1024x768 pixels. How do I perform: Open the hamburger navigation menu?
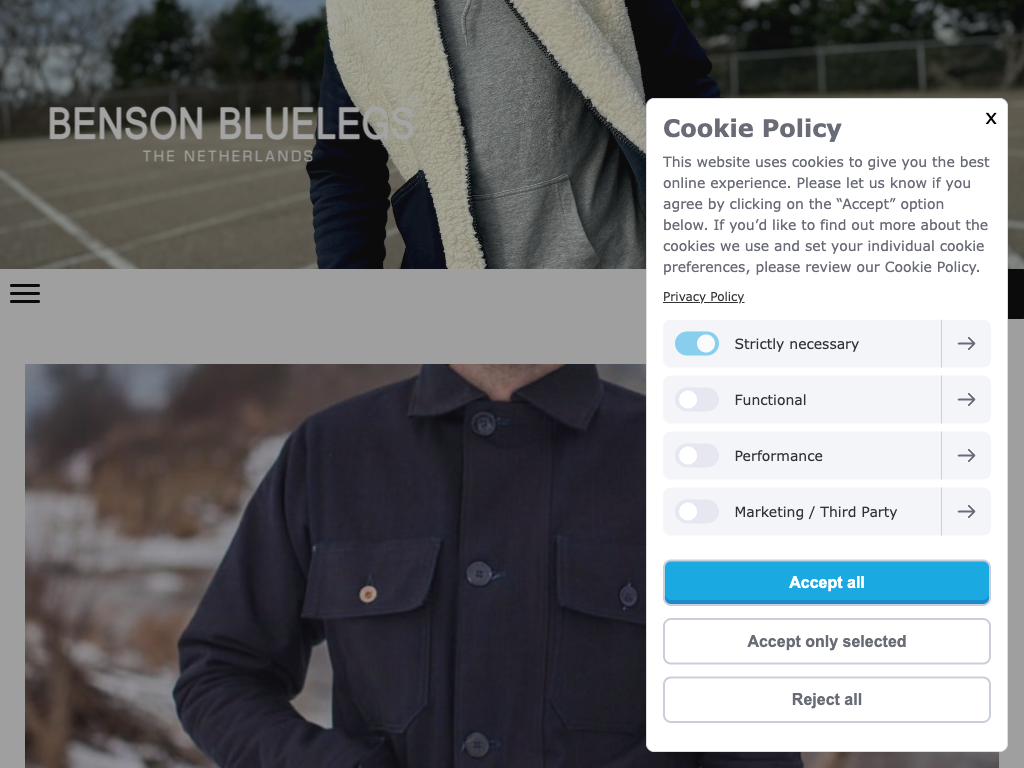[x=25, y=293]
